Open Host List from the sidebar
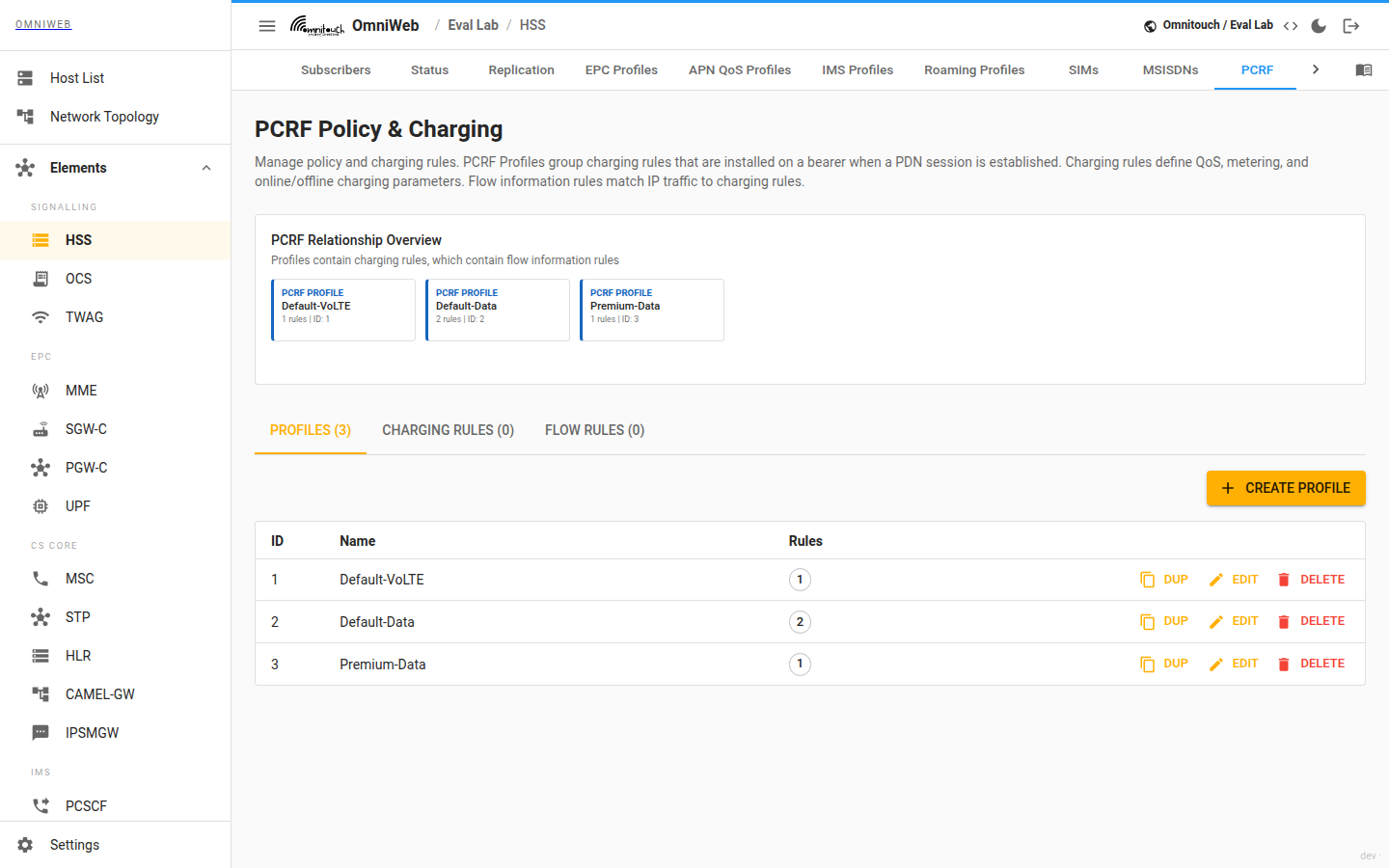Screen dimensions: 1389x868 pyautogui.click(x=116, y=78)
